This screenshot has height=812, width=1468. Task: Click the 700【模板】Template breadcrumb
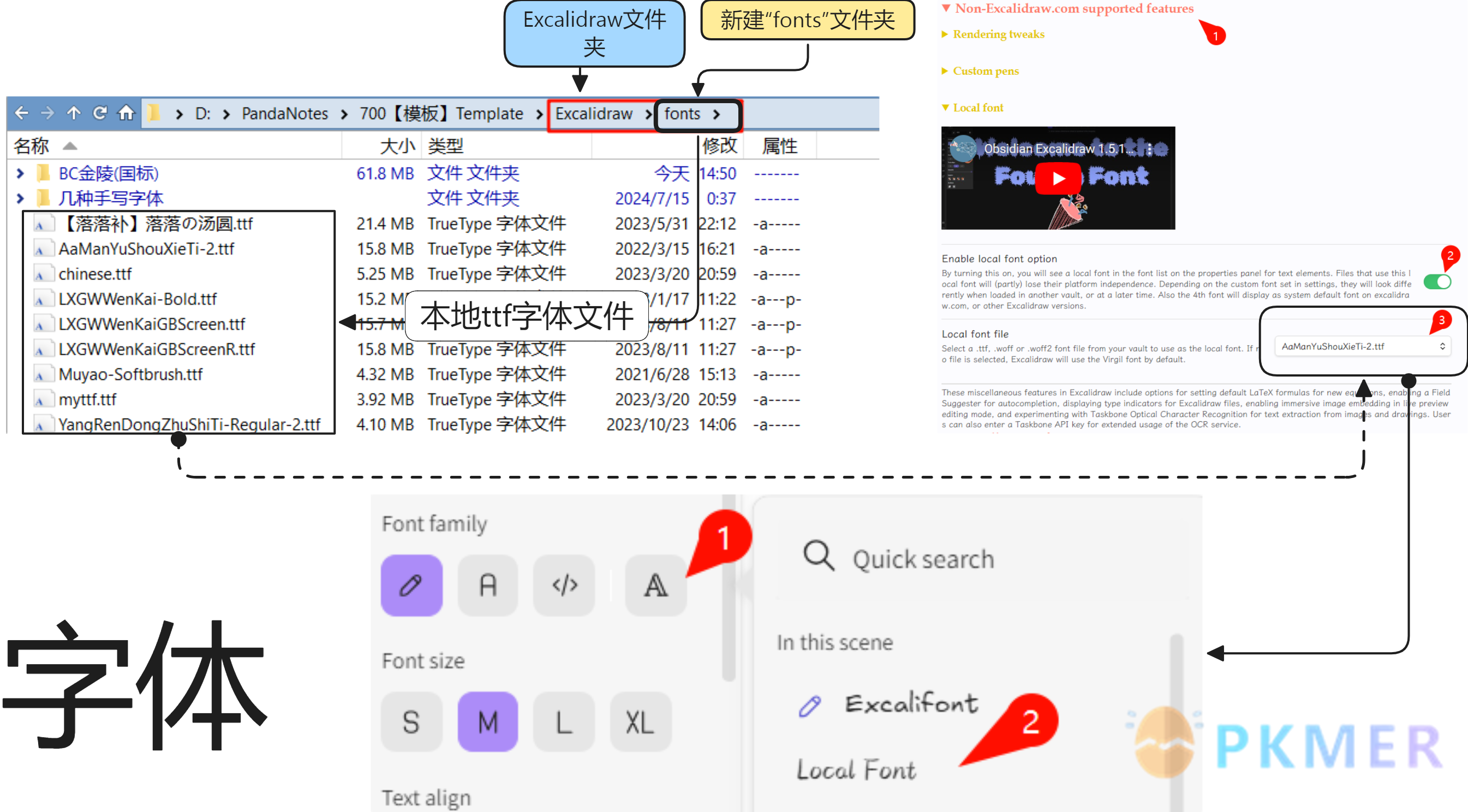click(441, 114)
